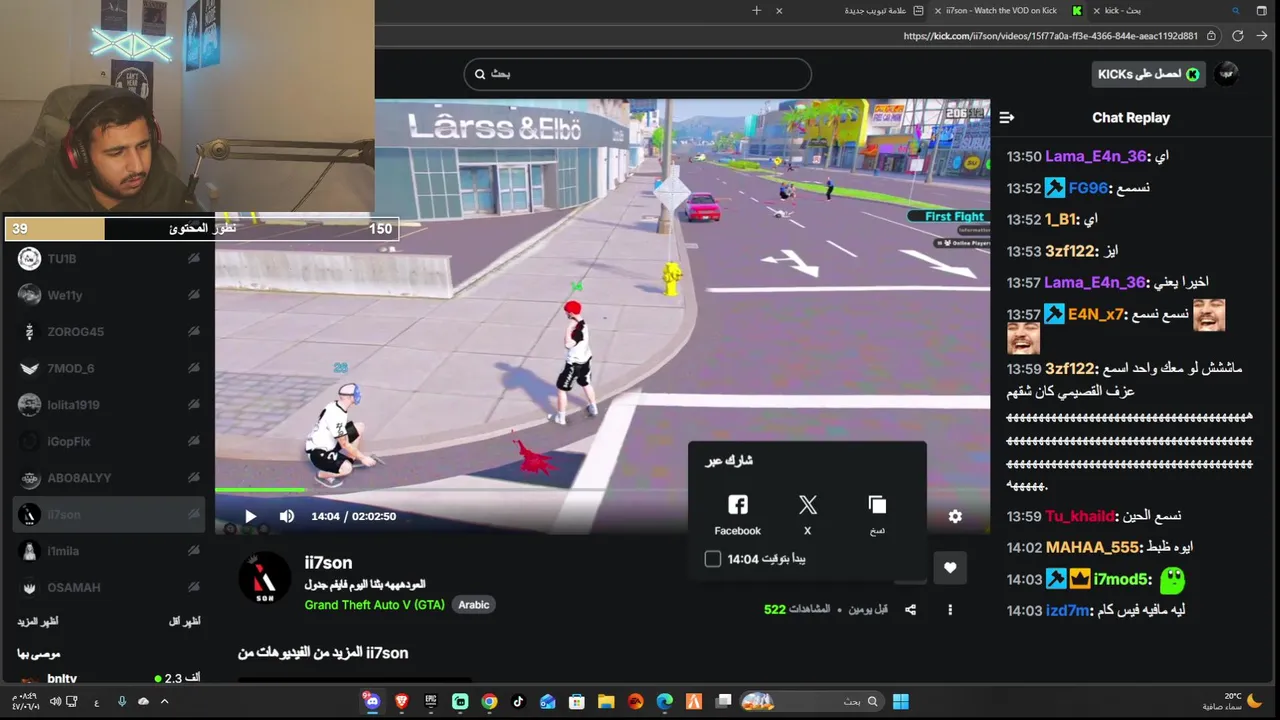Image resolution: width=1280 pixels, height=720 pixels.
Task: Open the ii7son channel name link
Action: tap(328, 563)
